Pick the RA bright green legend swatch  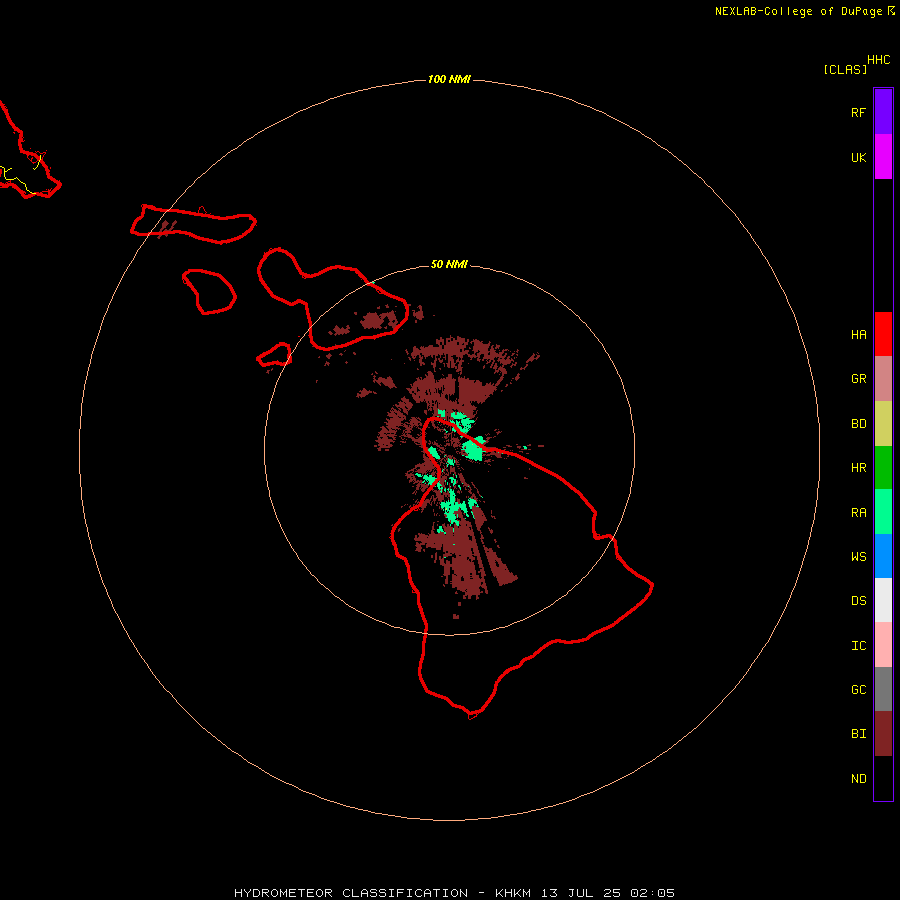click(x=883, y=512)
